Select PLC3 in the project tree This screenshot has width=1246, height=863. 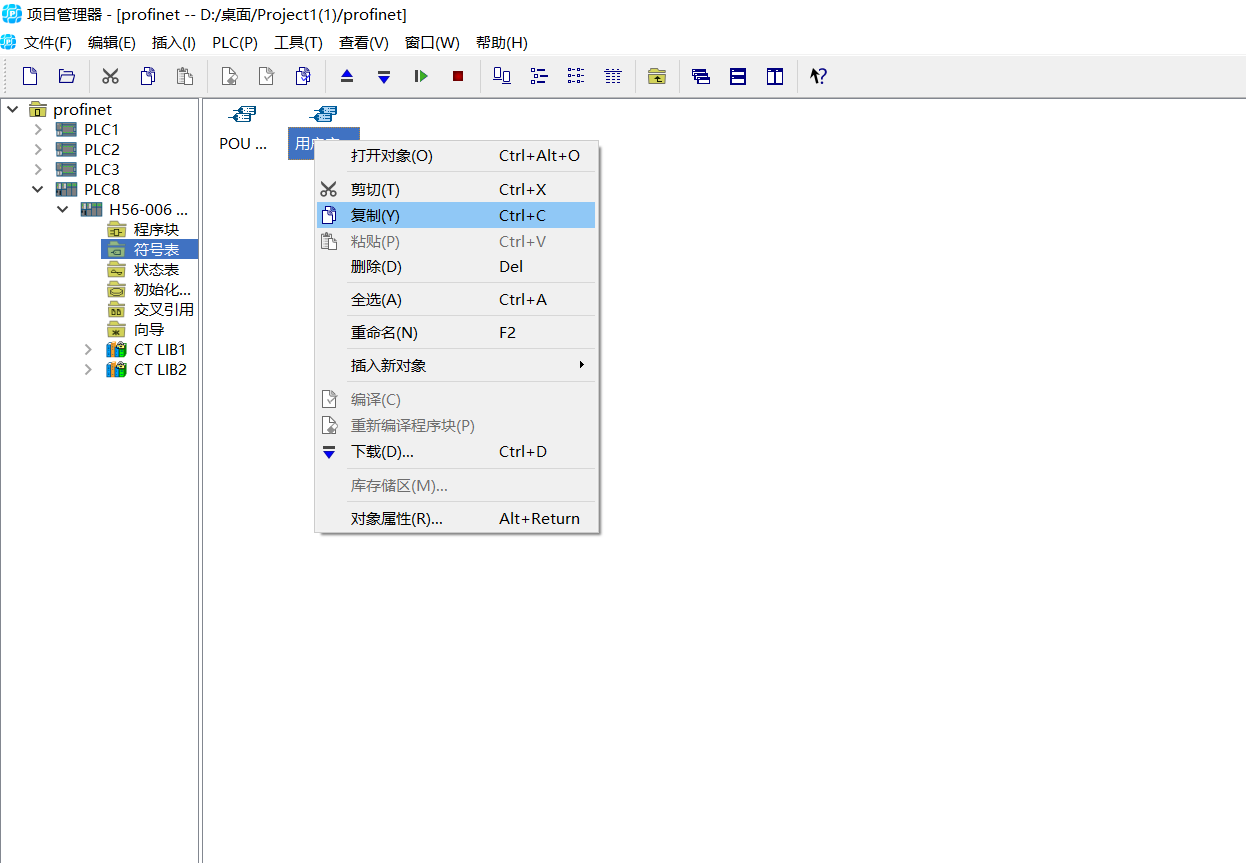(101, 169)
